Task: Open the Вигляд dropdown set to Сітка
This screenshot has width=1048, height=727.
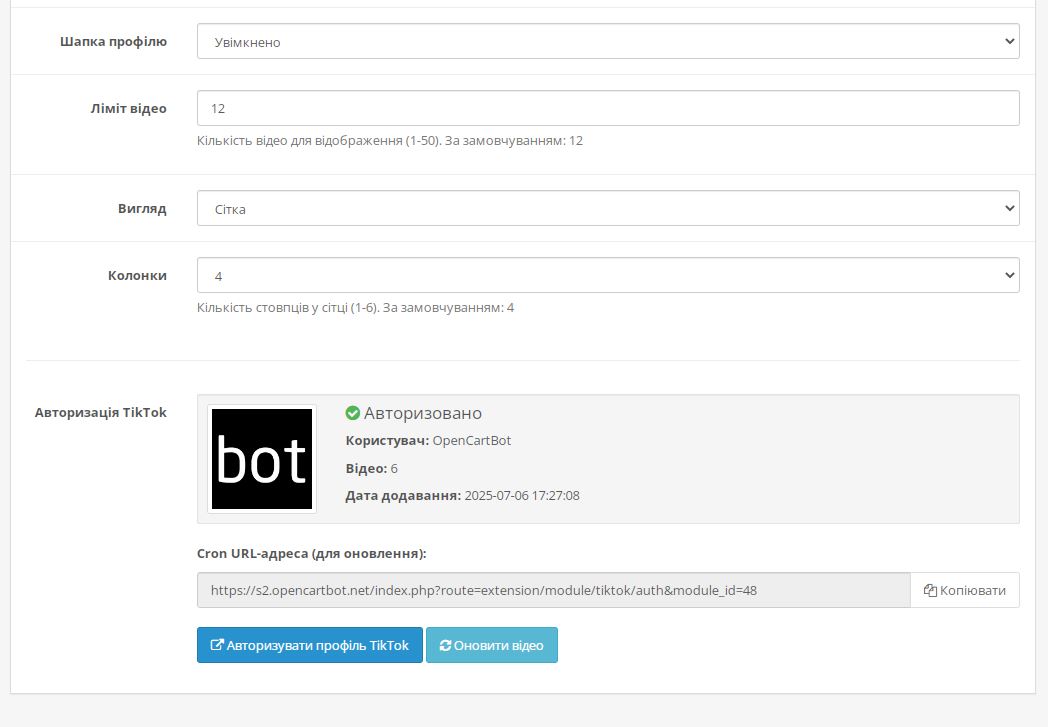Action: pos(608,208)
